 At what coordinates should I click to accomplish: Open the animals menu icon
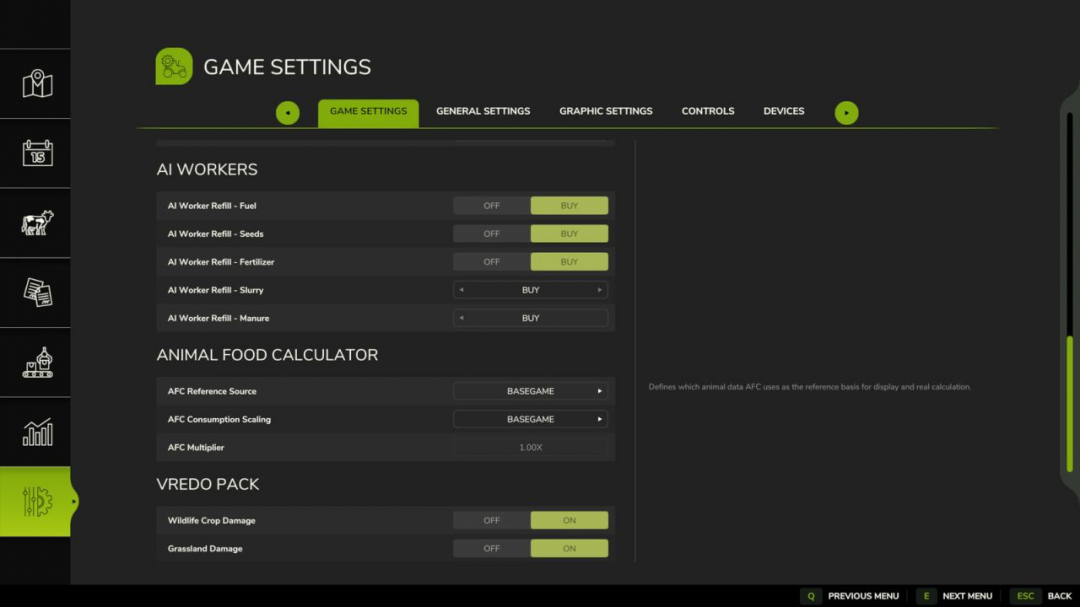[x=35, y=224]
